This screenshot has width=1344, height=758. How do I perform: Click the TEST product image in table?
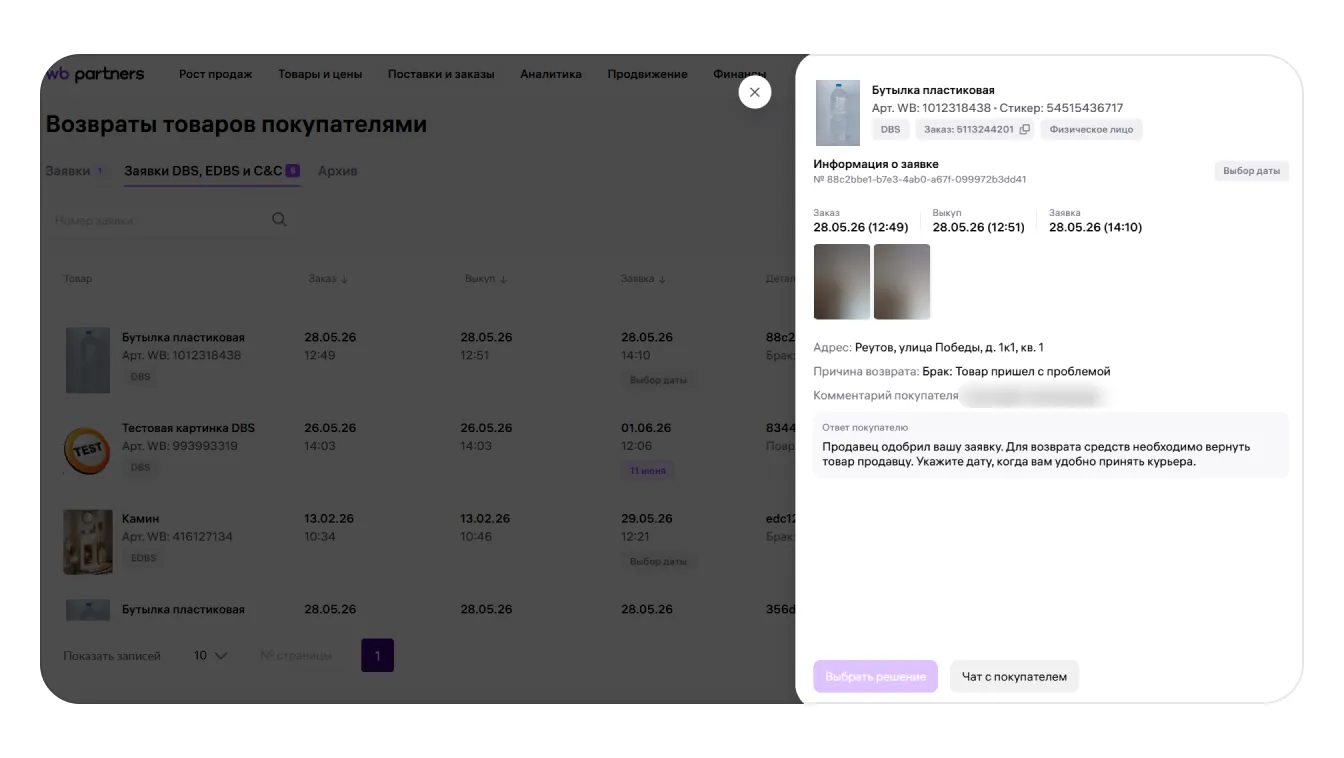point(87,451)
